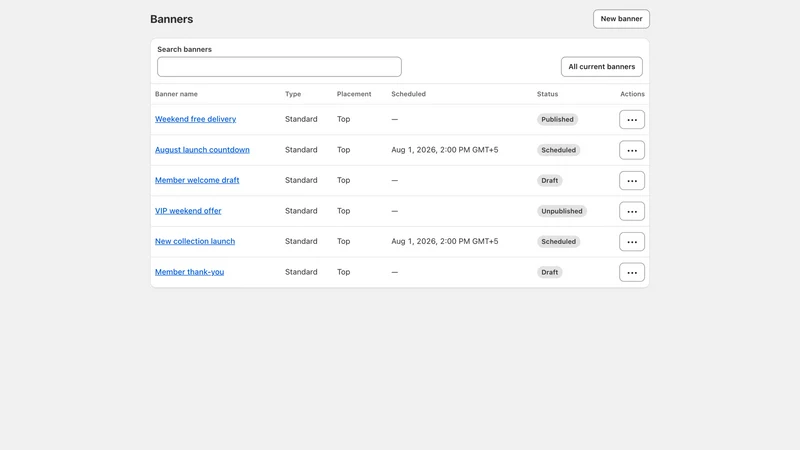This screenshot has width=800, height=450.
Task: Click Standard type in Weekend free delivery row
Action: [x=301, y=119]
